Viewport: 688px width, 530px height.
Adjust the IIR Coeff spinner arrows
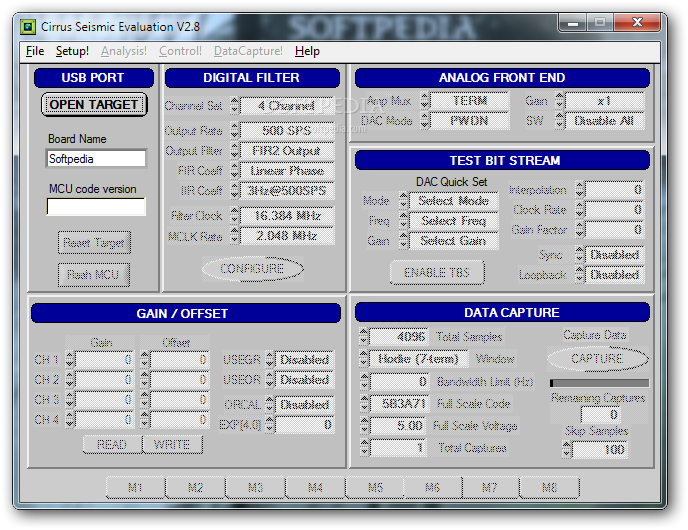(x=234, y=190)
